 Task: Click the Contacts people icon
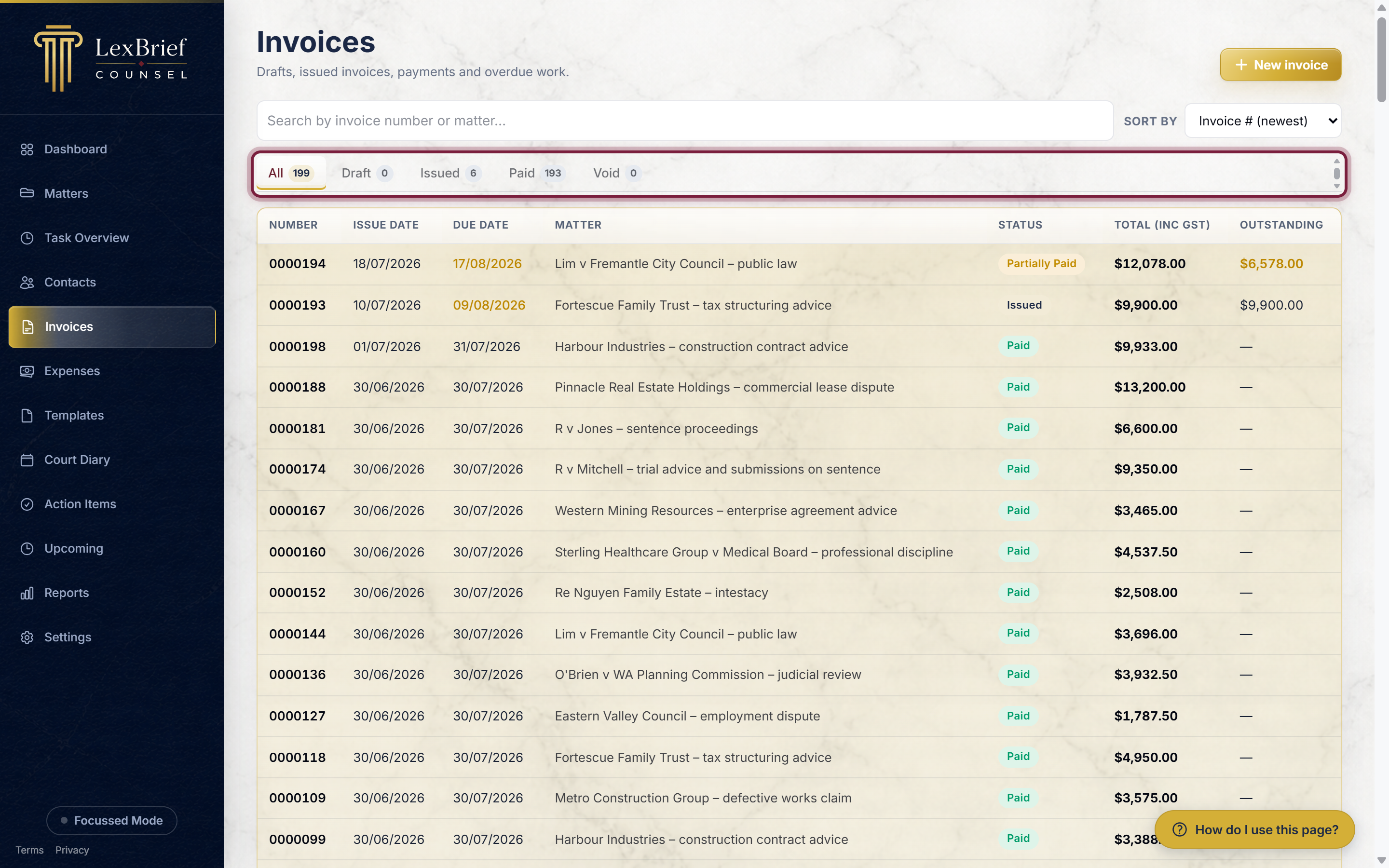click(x=27, y=283)
